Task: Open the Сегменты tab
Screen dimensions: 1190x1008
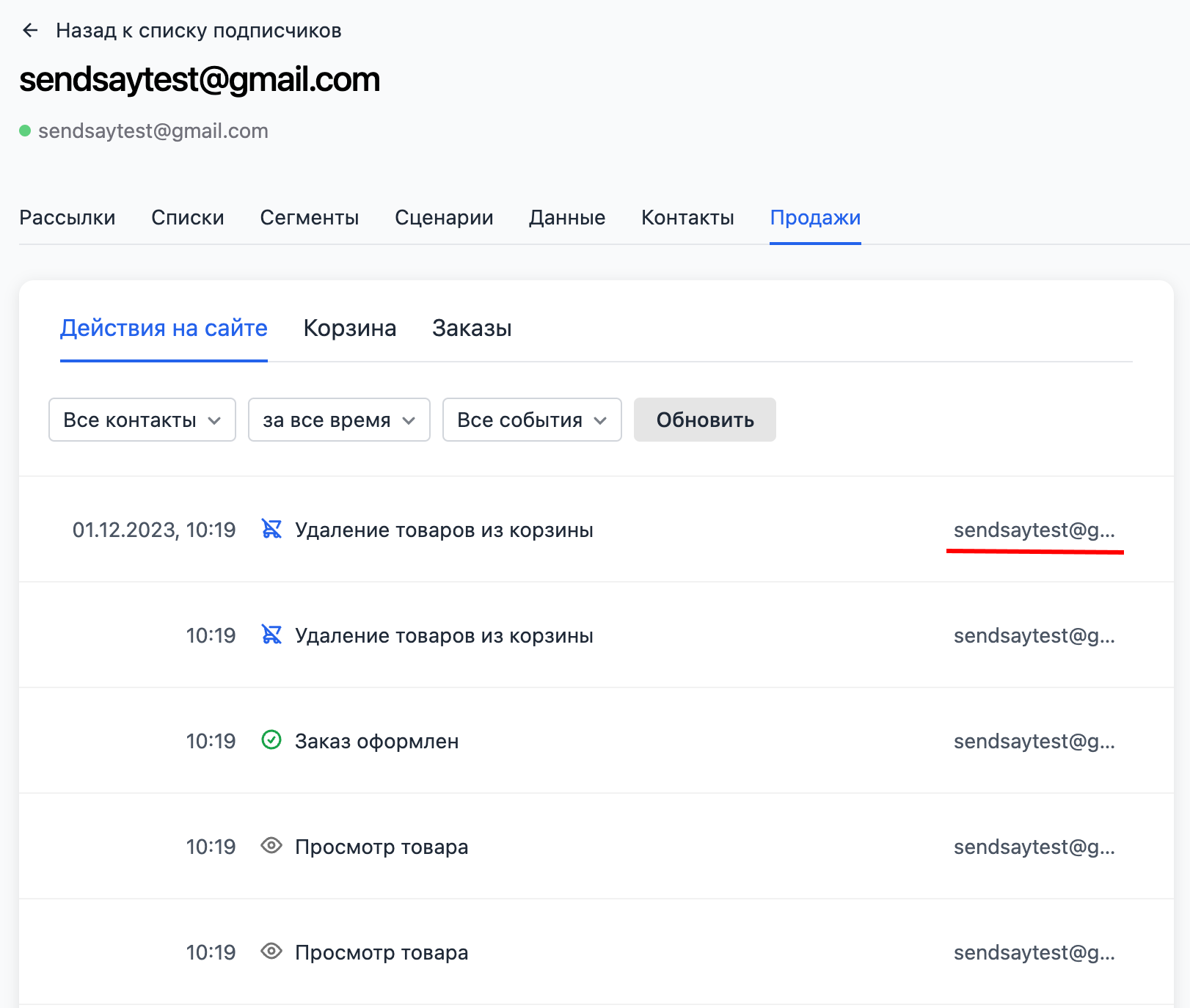Action: (x=310, y=218)
